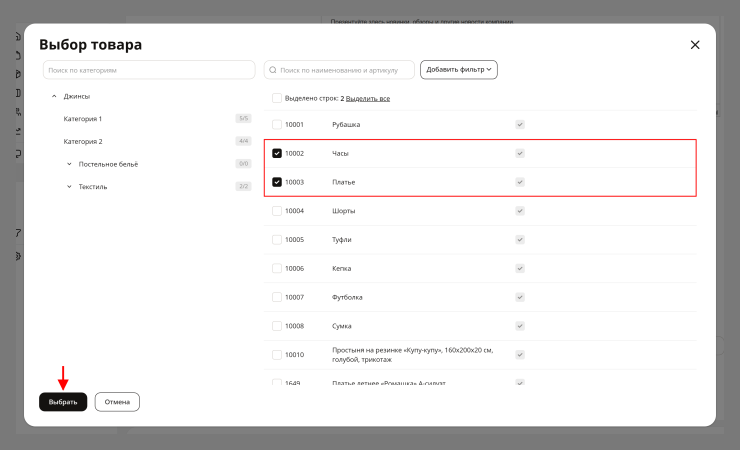
Task: Click gray status checkmark in Туфли row
Action: point(520,240)
